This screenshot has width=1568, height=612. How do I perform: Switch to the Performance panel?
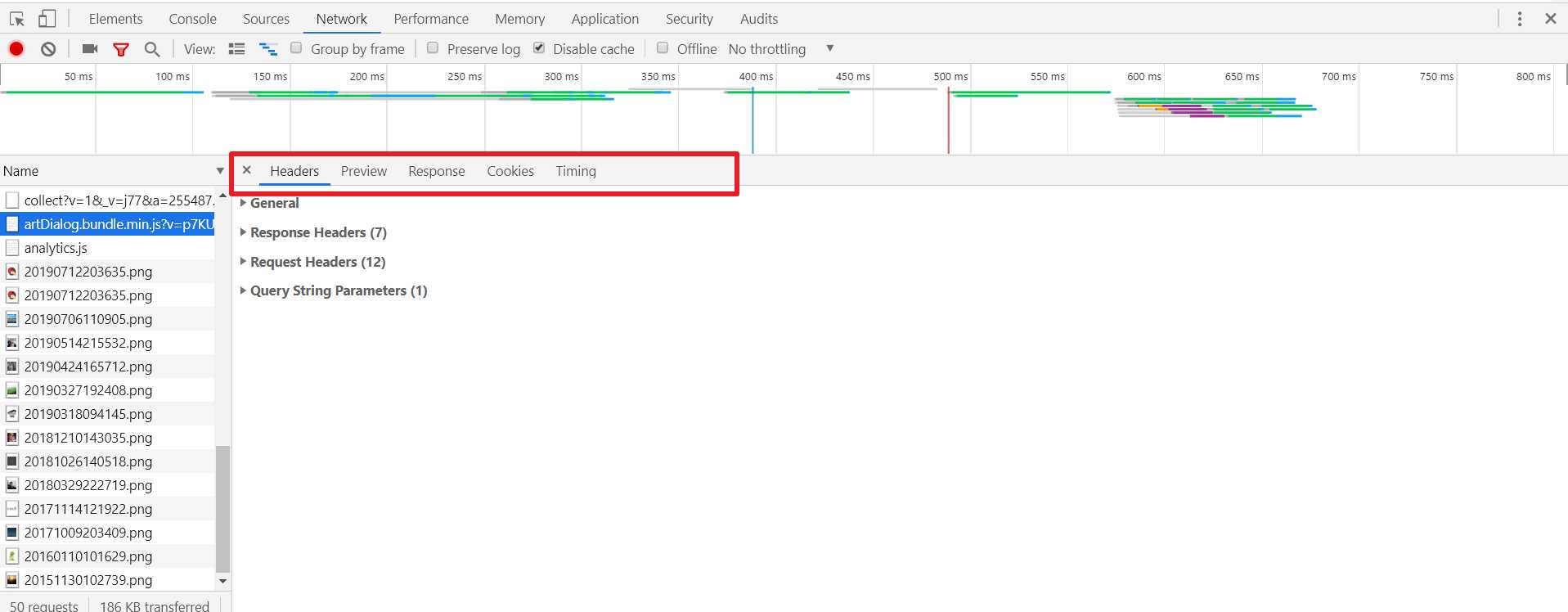click(x=431, y=19)
